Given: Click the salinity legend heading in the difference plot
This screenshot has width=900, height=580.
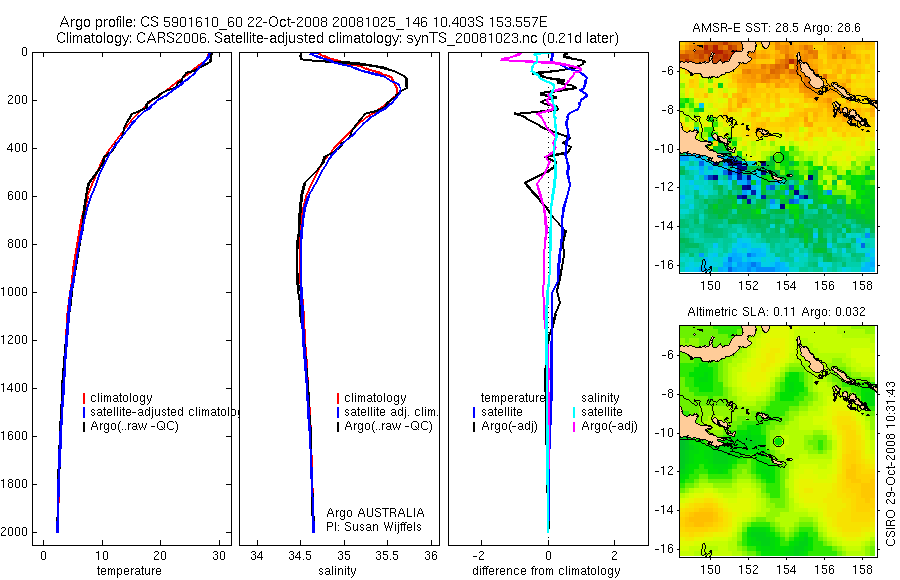Looking at the screenshot, I should coord(600,398).
